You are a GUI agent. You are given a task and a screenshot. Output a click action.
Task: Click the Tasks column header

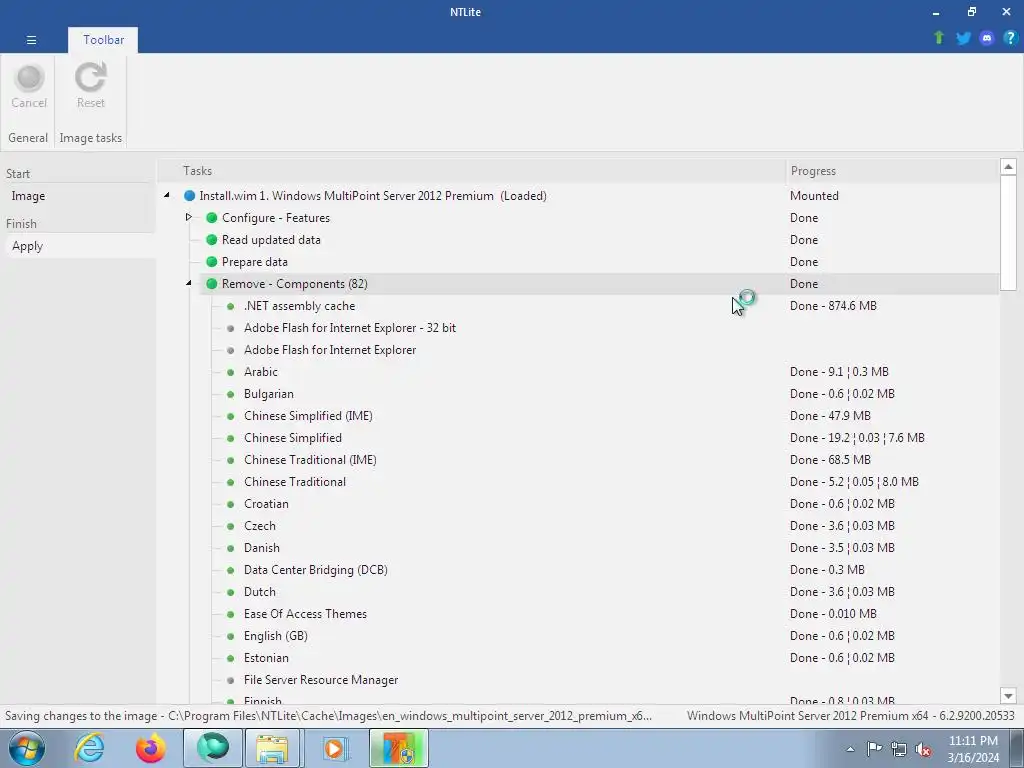point(472,170)
